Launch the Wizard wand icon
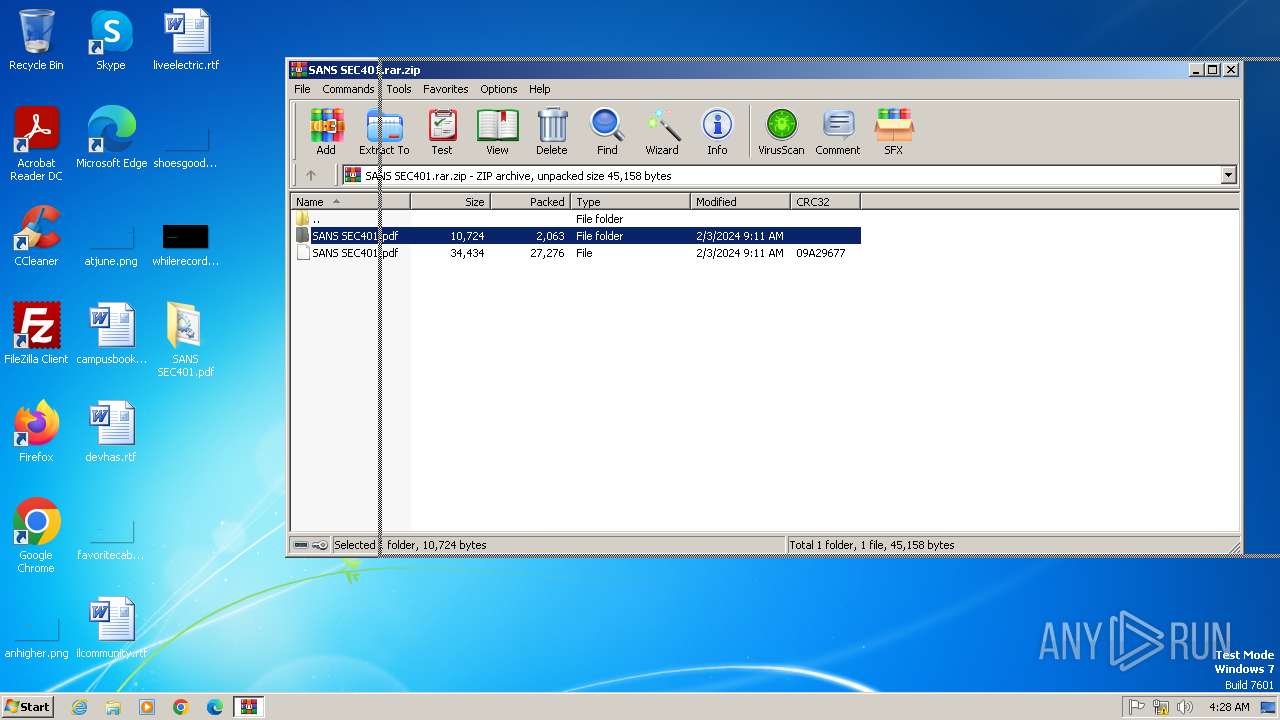This screenshot has height=720, width=1280. tap(662, 132)
